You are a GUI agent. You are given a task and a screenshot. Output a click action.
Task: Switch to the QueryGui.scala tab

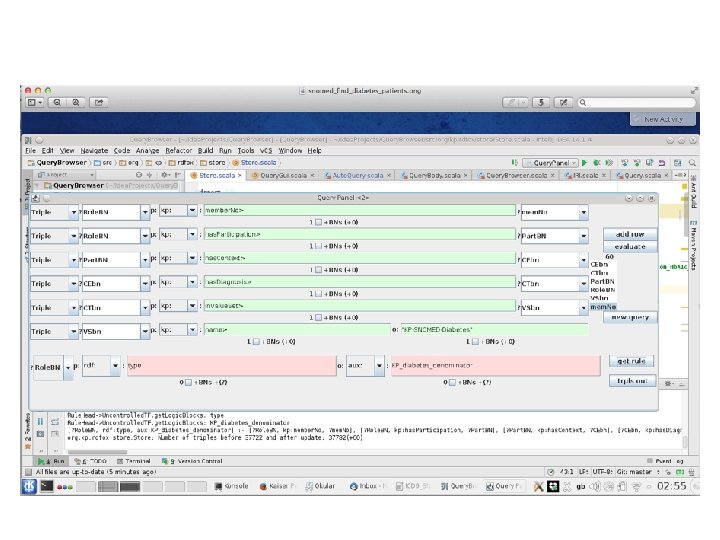coord(282,175)
